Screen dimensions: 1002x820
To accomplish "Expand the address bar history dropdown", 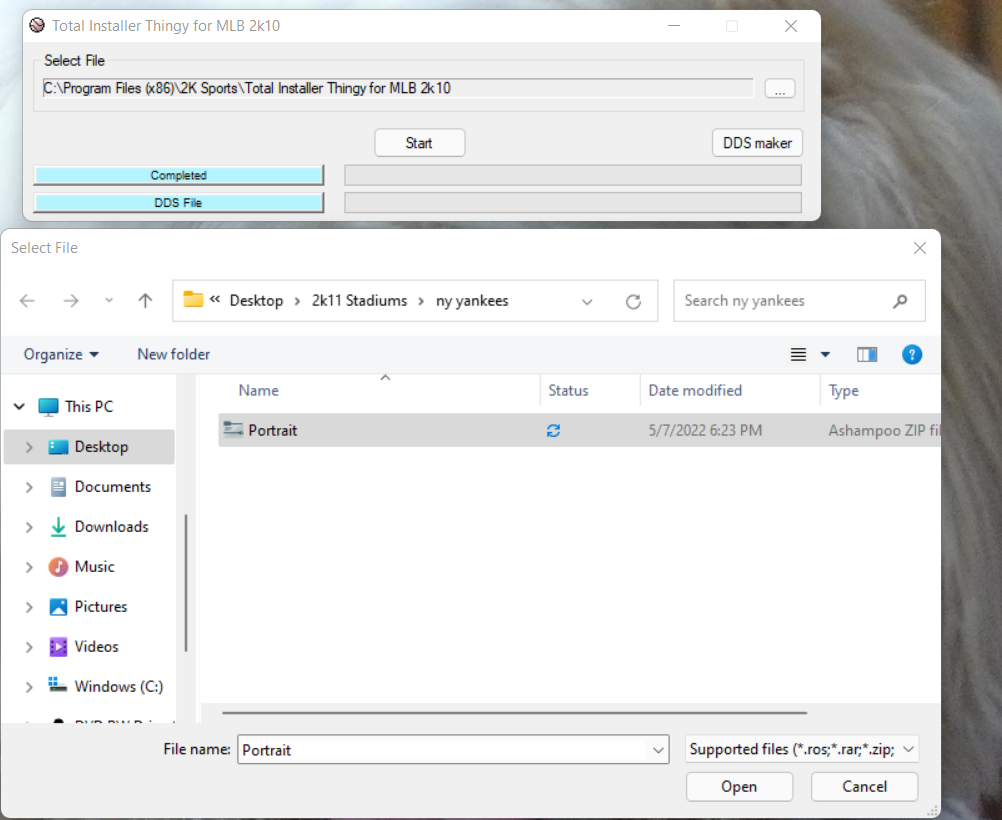I will 587,301.
